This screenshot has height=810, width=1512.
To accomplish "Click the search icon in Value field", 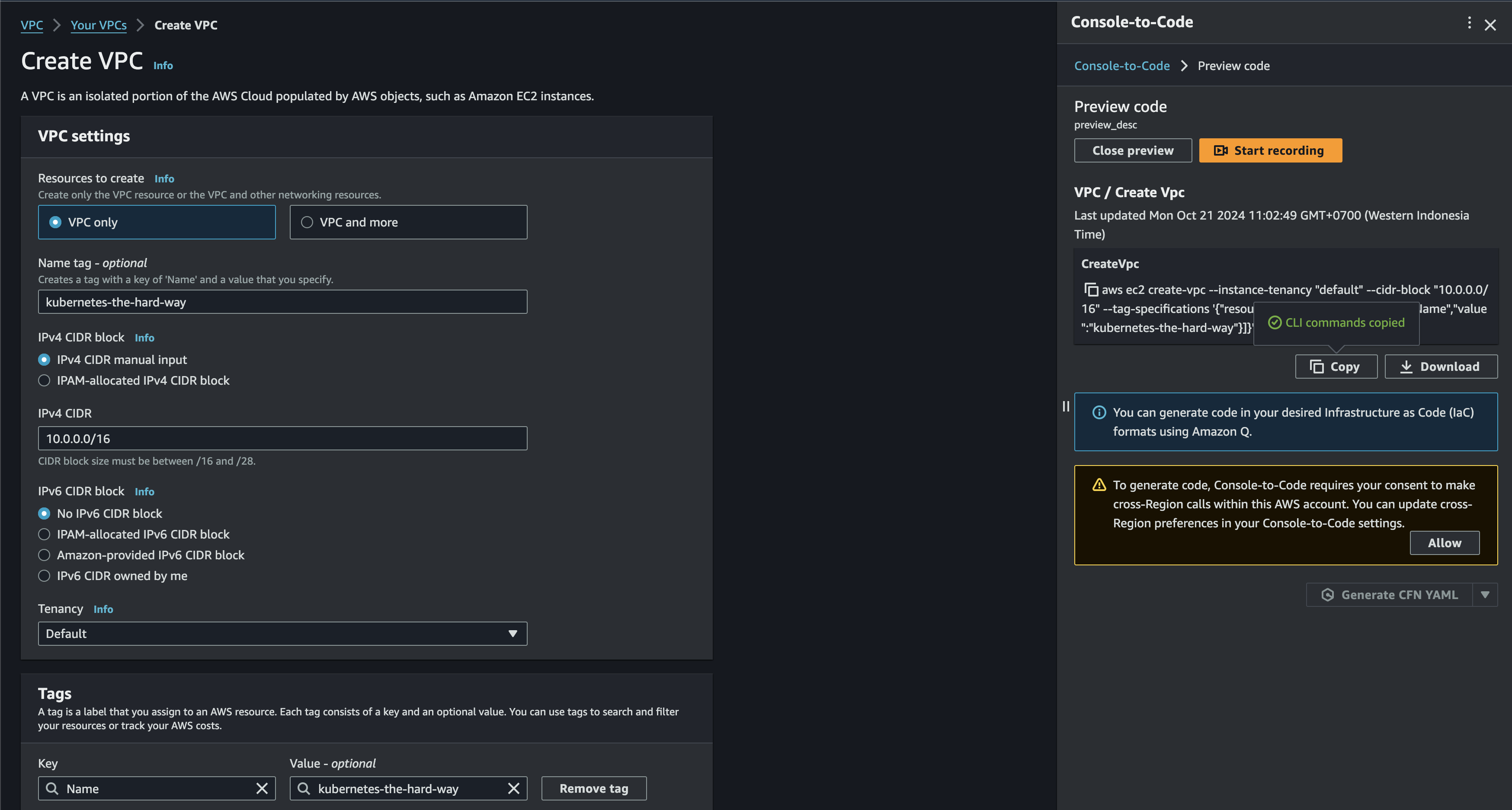I will tap(304, 788).
